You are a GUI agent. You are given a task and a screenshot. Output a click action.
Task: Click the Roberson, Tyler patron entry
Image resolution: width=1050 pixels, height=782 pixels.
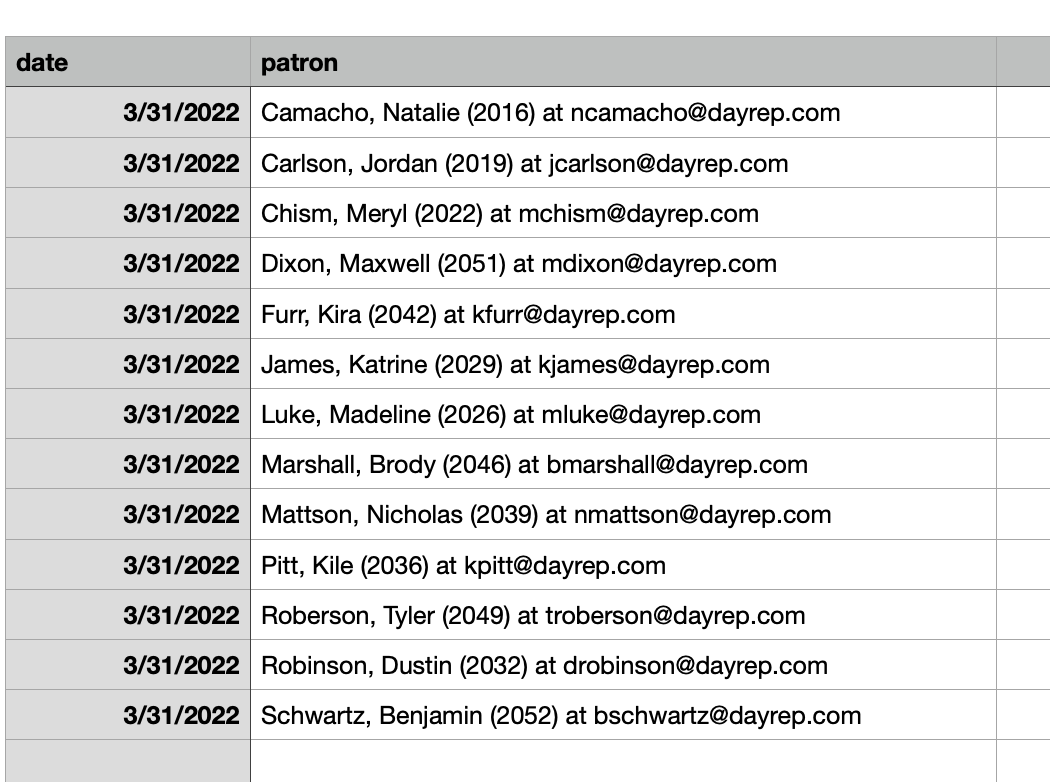tap(533, 615)
